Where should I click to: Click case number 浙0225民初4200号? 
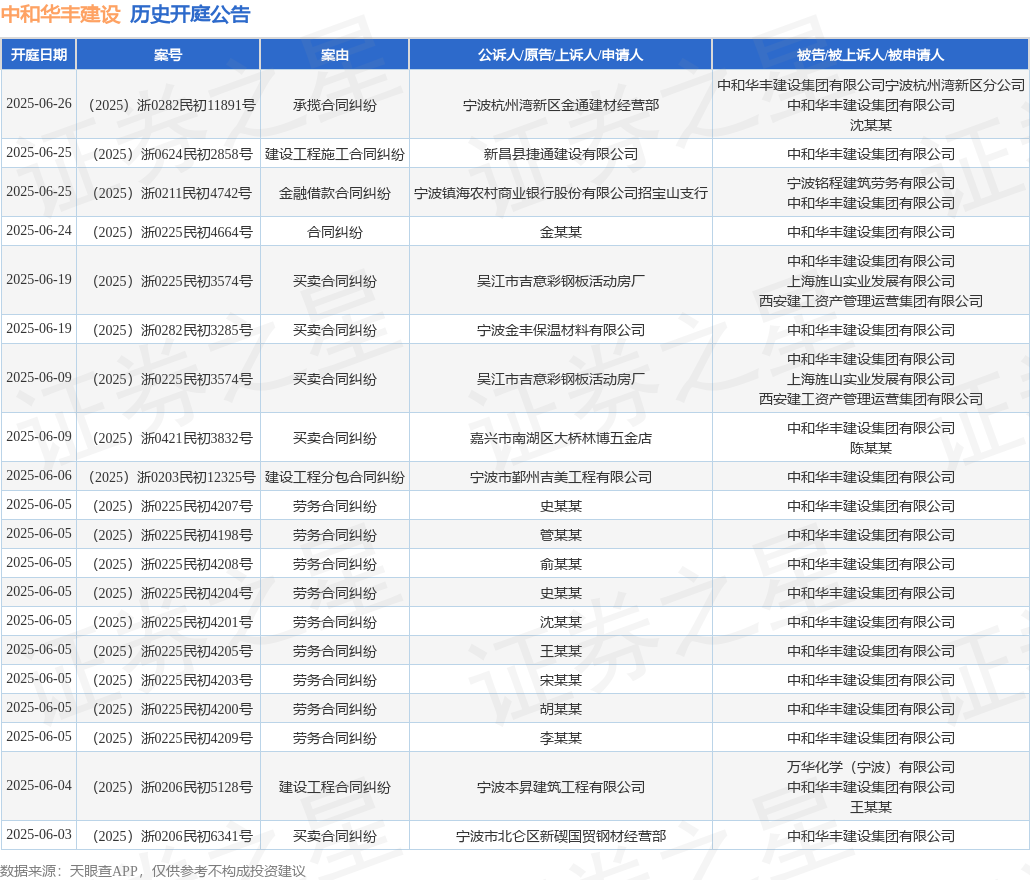point(173,709)
